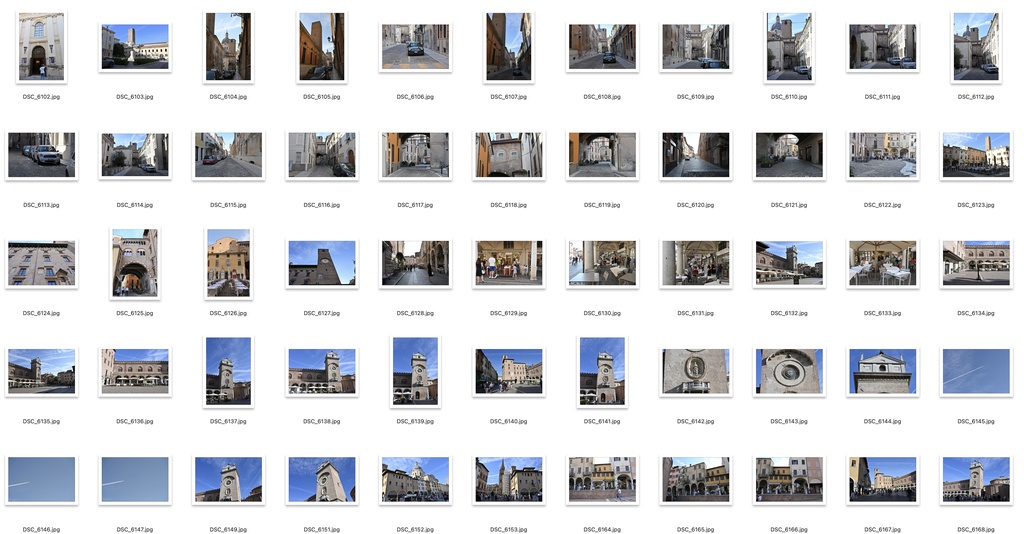Click the file name DSC_6114.jpg

coord(135,205)
